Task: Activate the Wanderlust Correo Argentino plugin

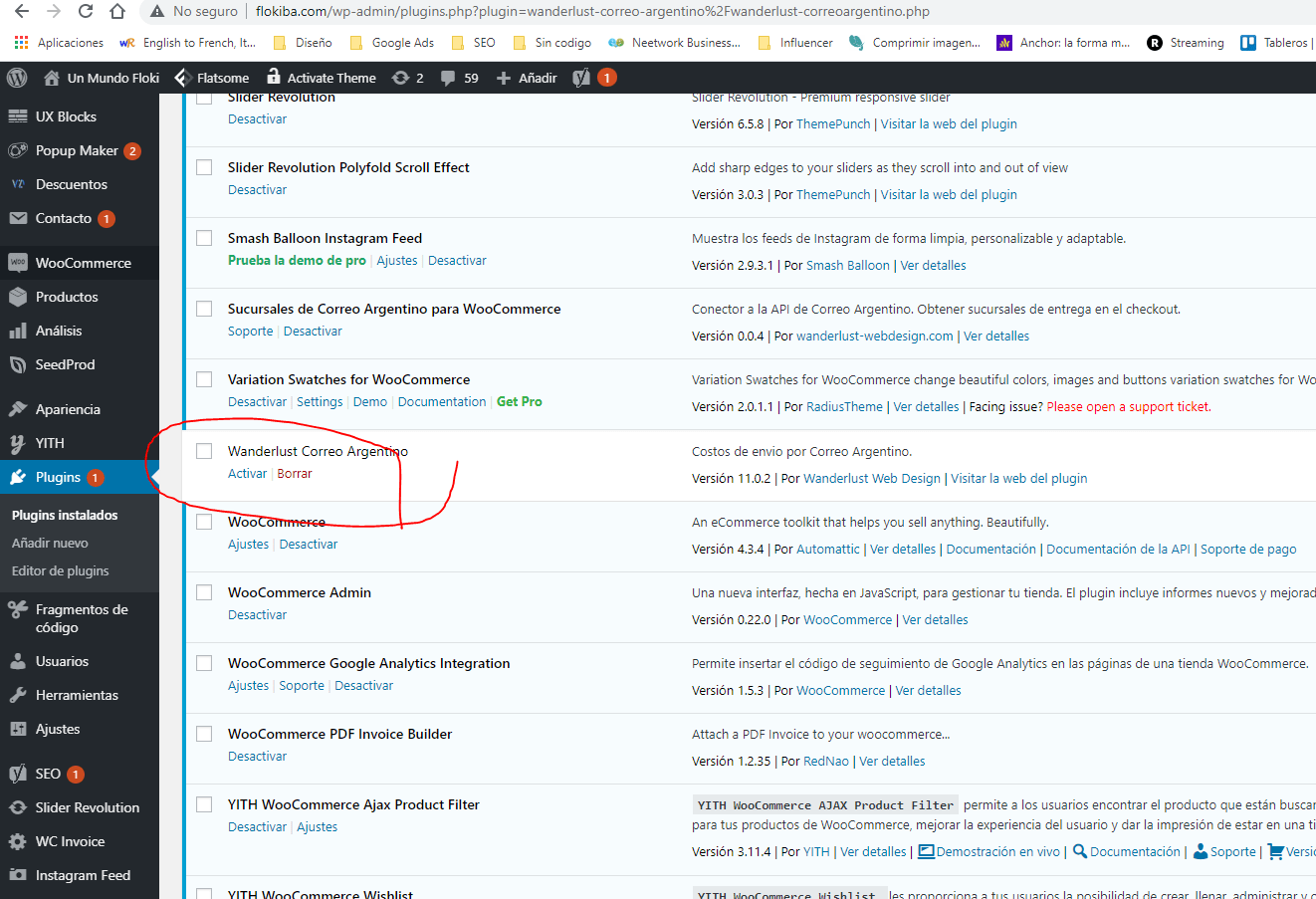Action: (247, 474)
